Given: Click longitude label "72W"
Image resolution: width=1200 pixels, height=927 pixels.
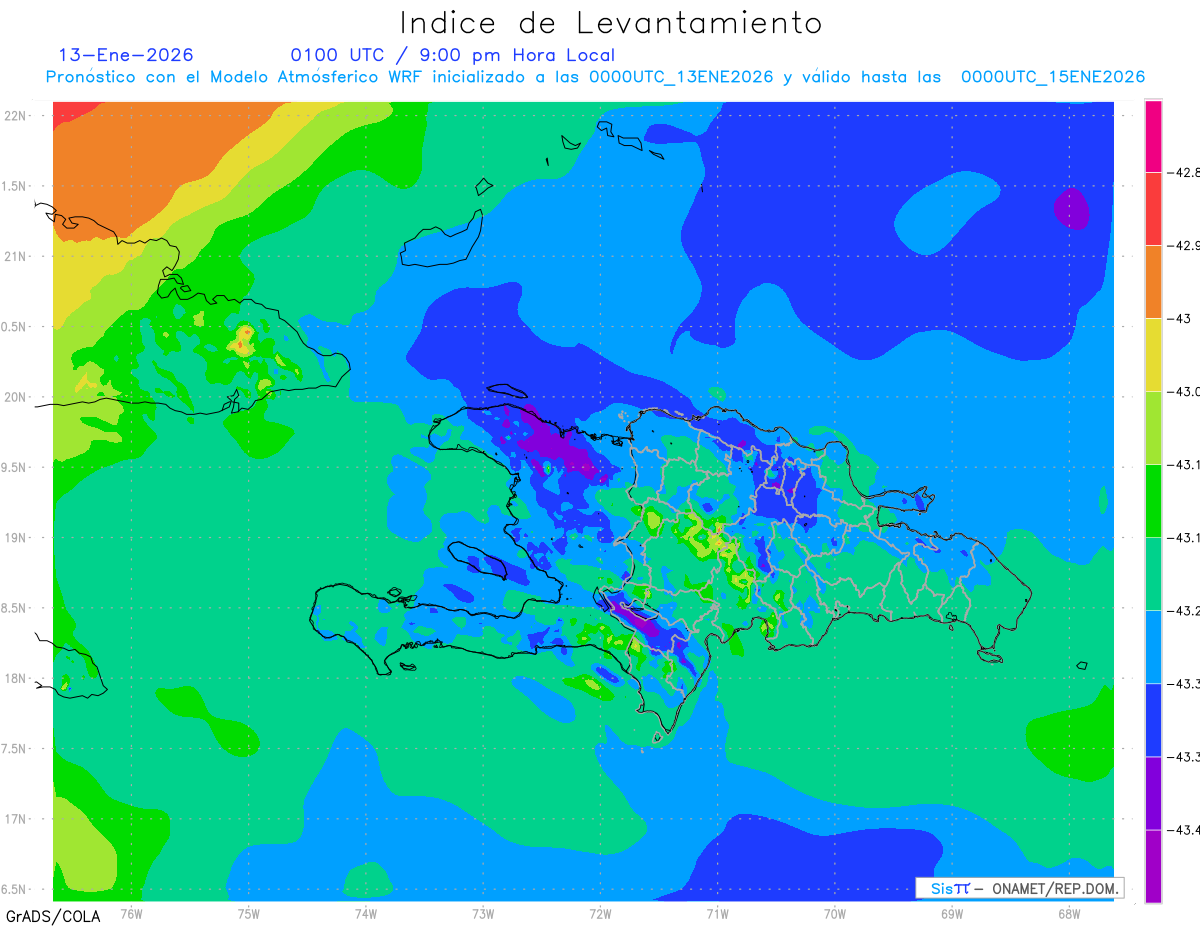Looking at the screenshot, I should pos(600,913).
